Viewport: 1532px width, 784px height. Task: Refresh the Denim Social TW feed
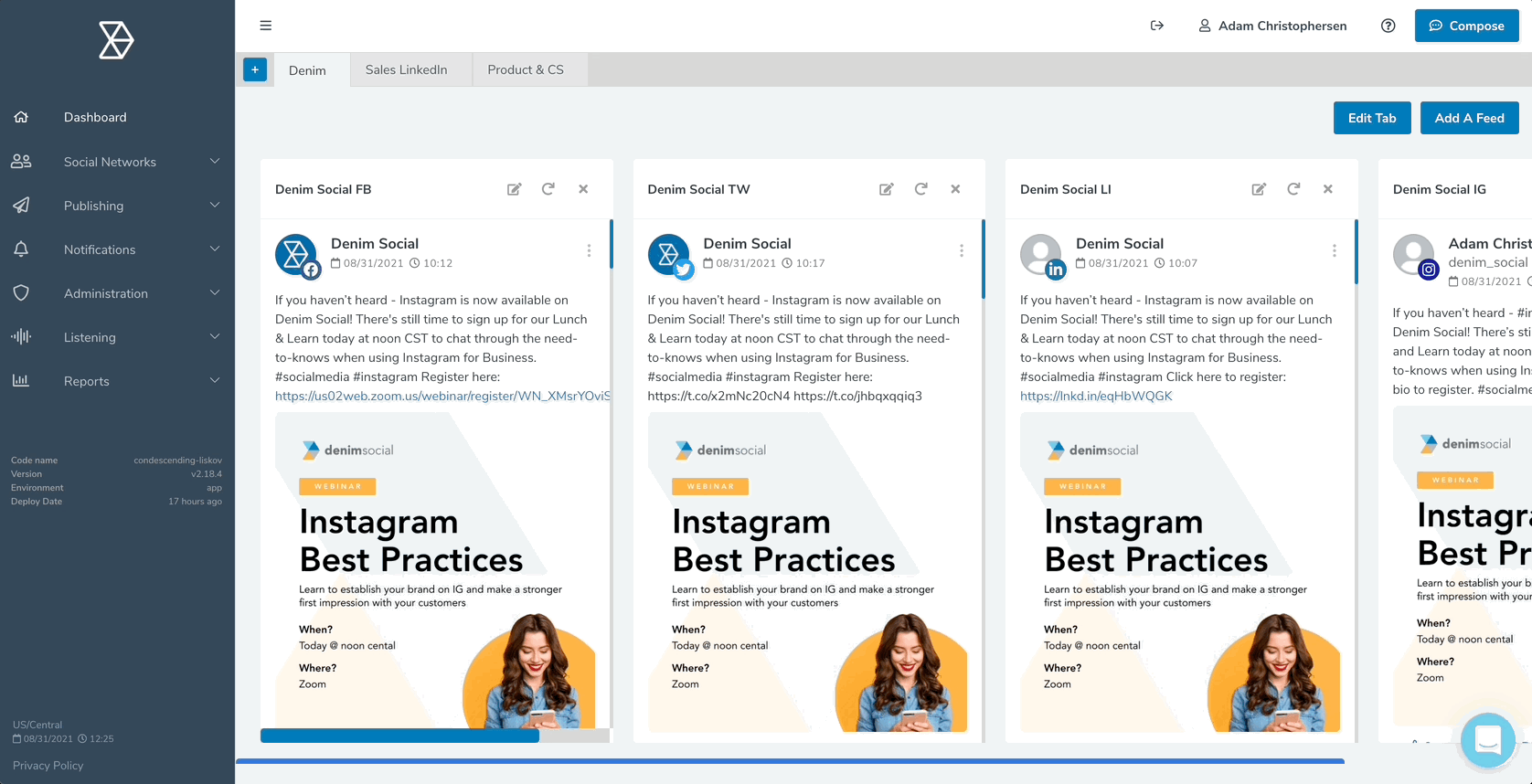(921, 189)
